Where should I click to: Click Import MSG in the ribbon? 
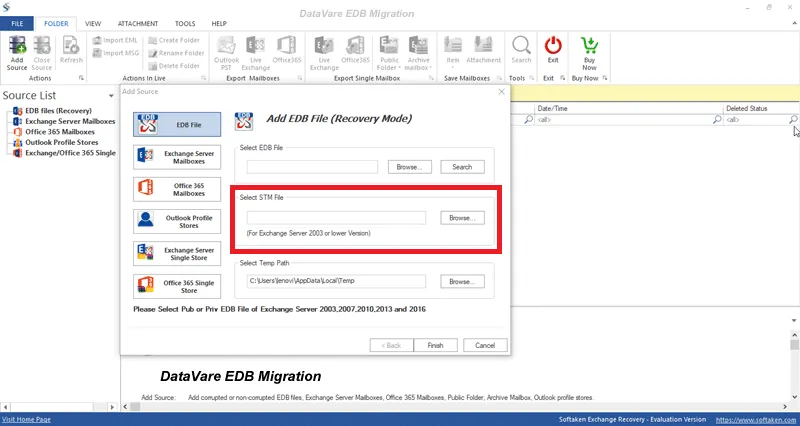tap(116, 53)
